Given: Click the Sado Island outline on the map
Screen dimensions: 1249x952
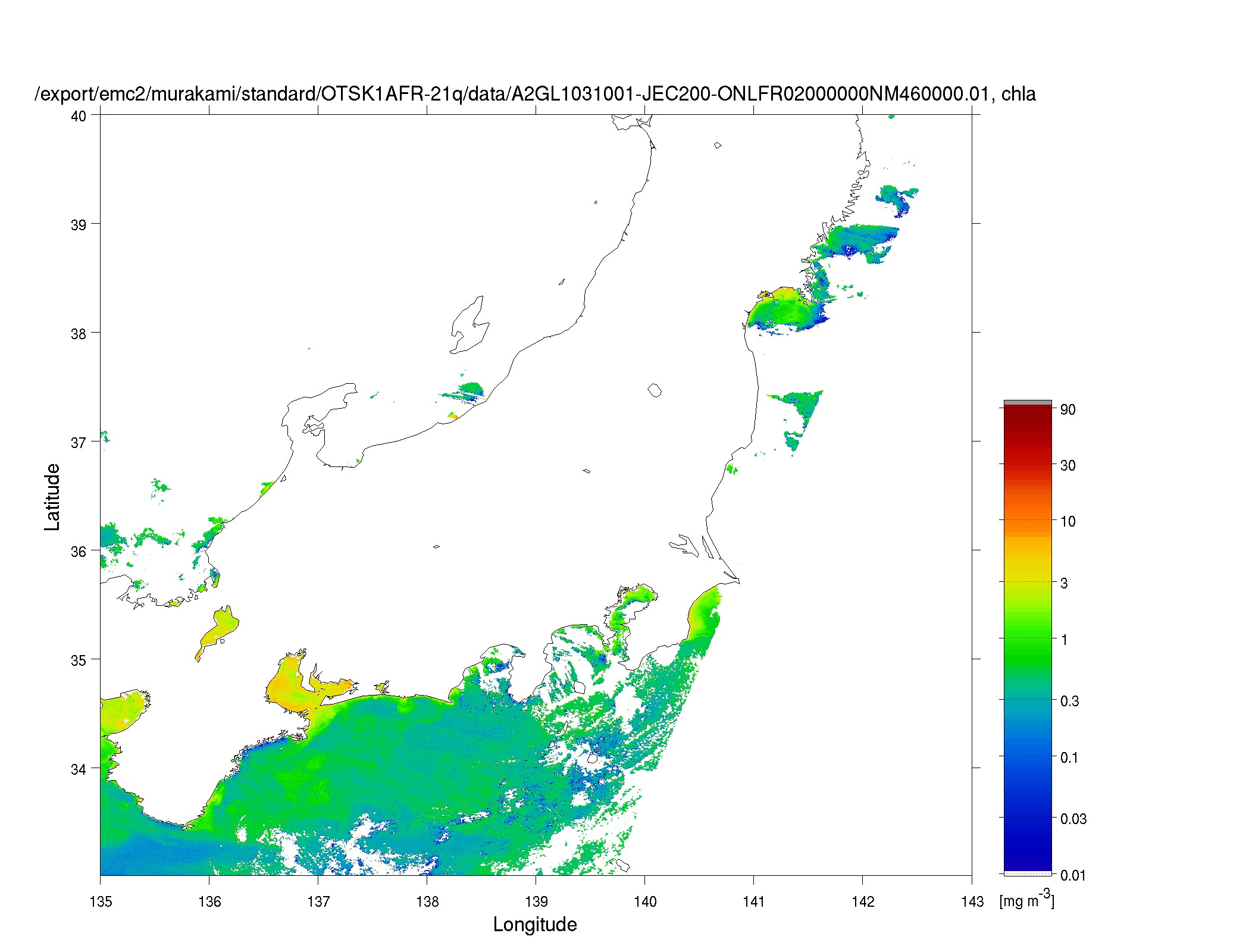Looking at the screenshot, I should point(469,325).
